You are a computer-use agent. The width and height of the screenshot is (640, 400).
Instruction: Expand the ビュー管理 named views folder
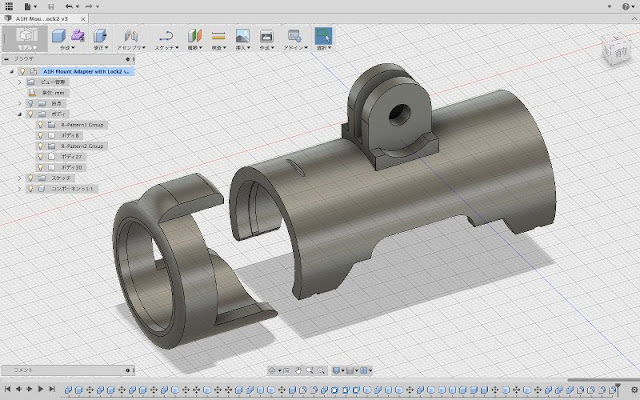[x=20, y=82]
